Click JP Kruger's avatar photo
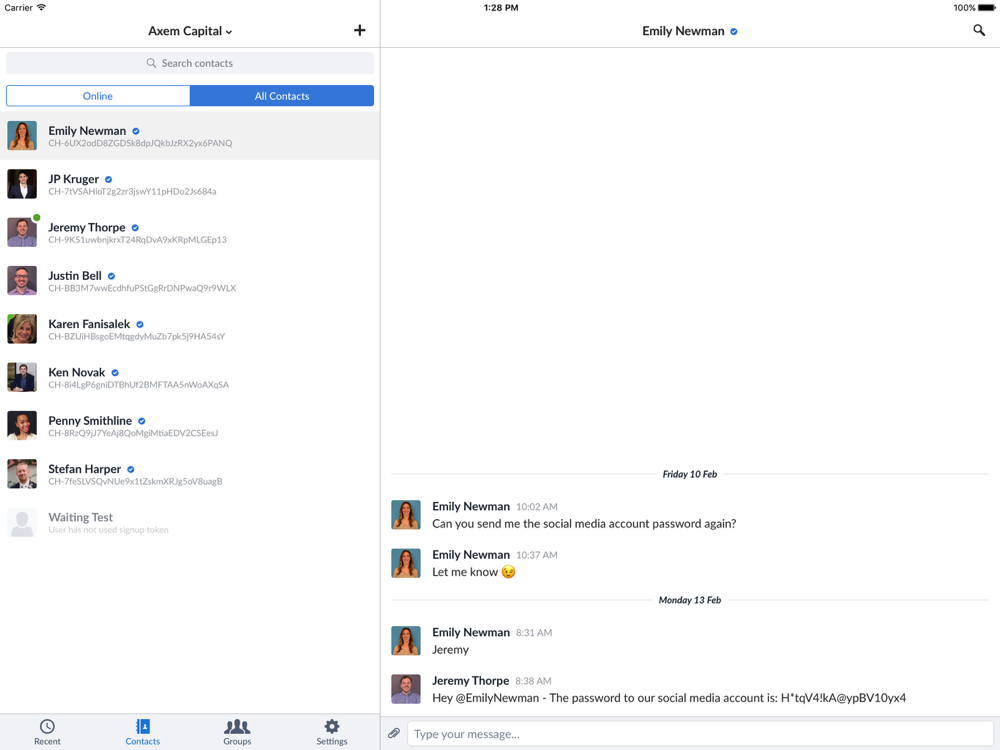Screen dimensions: 1000x750 click(22, 184)
